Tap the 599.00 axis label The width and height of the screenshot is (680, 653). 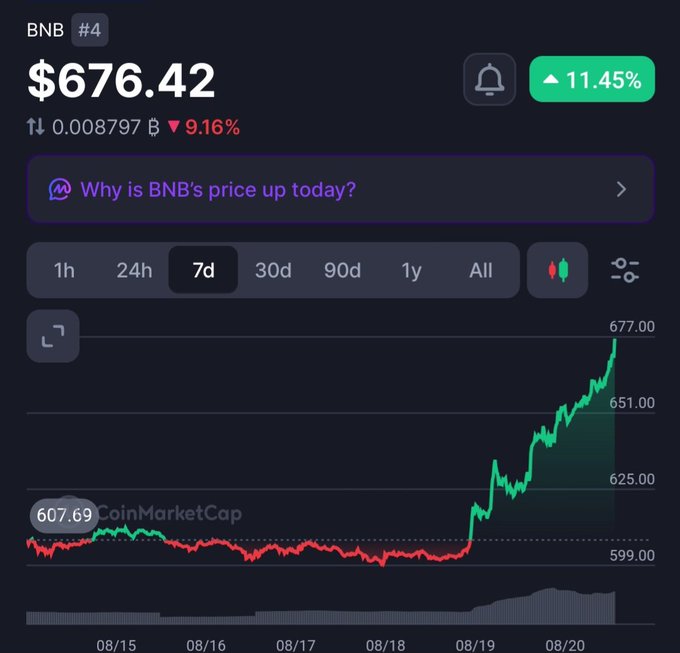click(632, 555)
